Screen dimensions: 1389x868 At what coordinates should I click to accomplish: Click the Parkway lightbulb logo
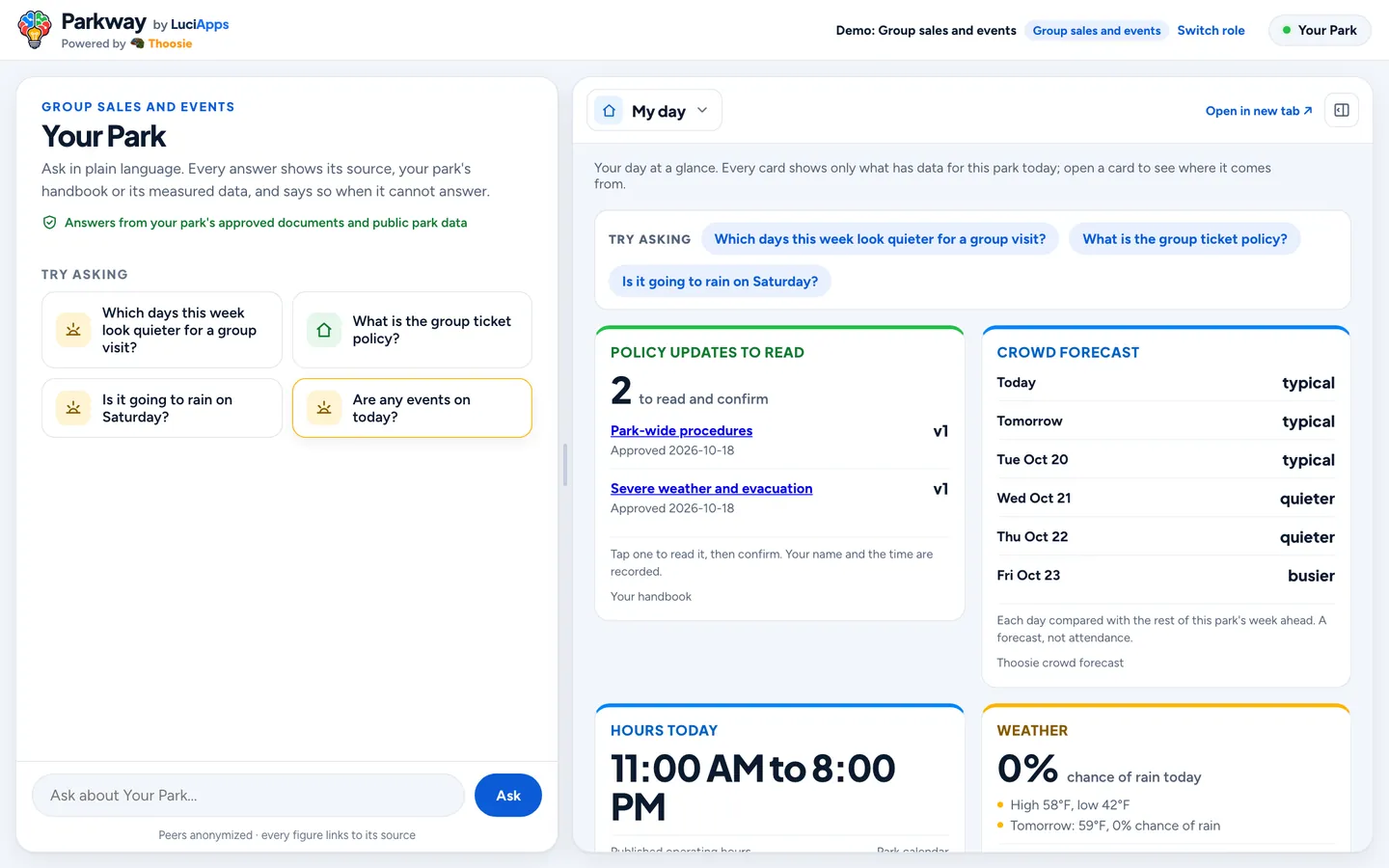tap(35, 30)
